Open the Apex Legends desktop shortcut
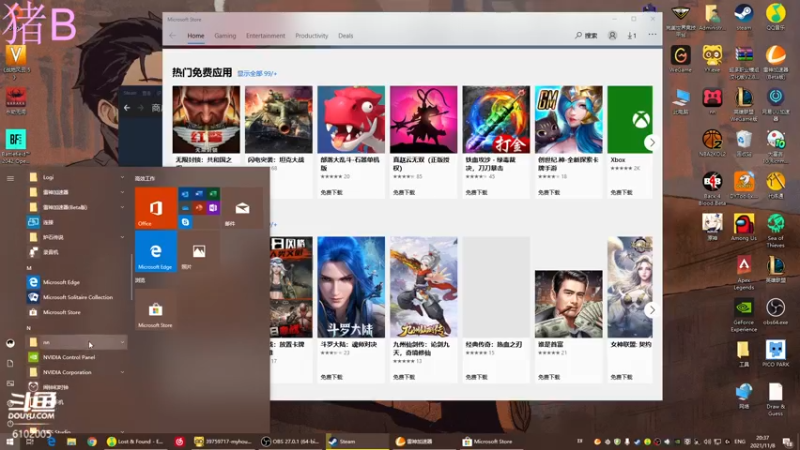800x450 pixels. point(743,273)
